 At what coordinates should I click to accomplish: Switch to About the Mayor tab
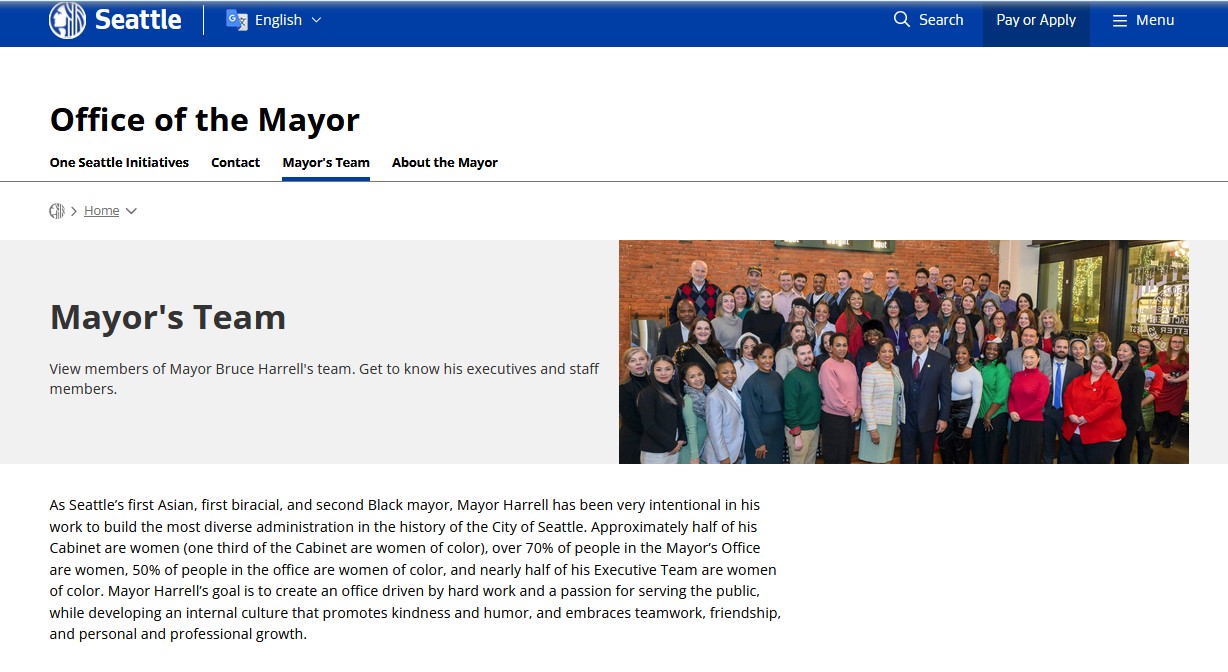[x=444, y=162]
